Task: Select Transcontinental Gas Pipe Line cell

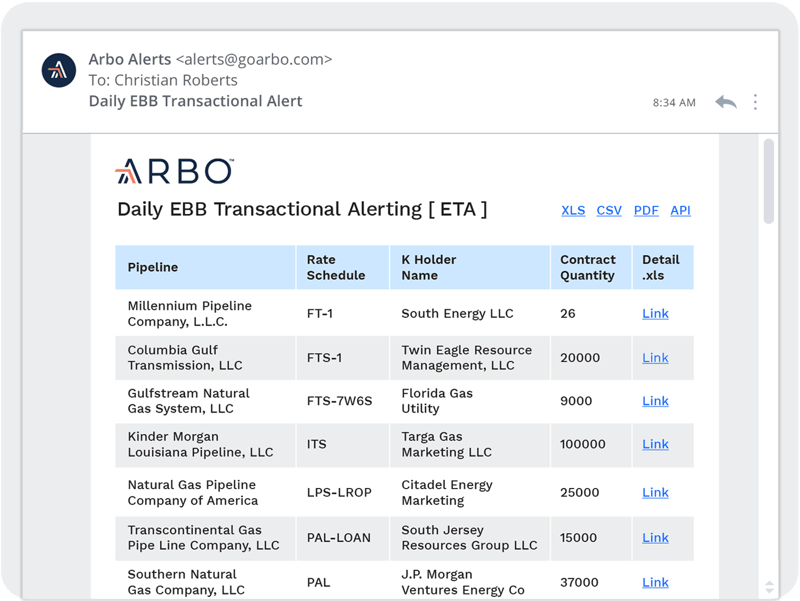Action: [x=204, y=538]
